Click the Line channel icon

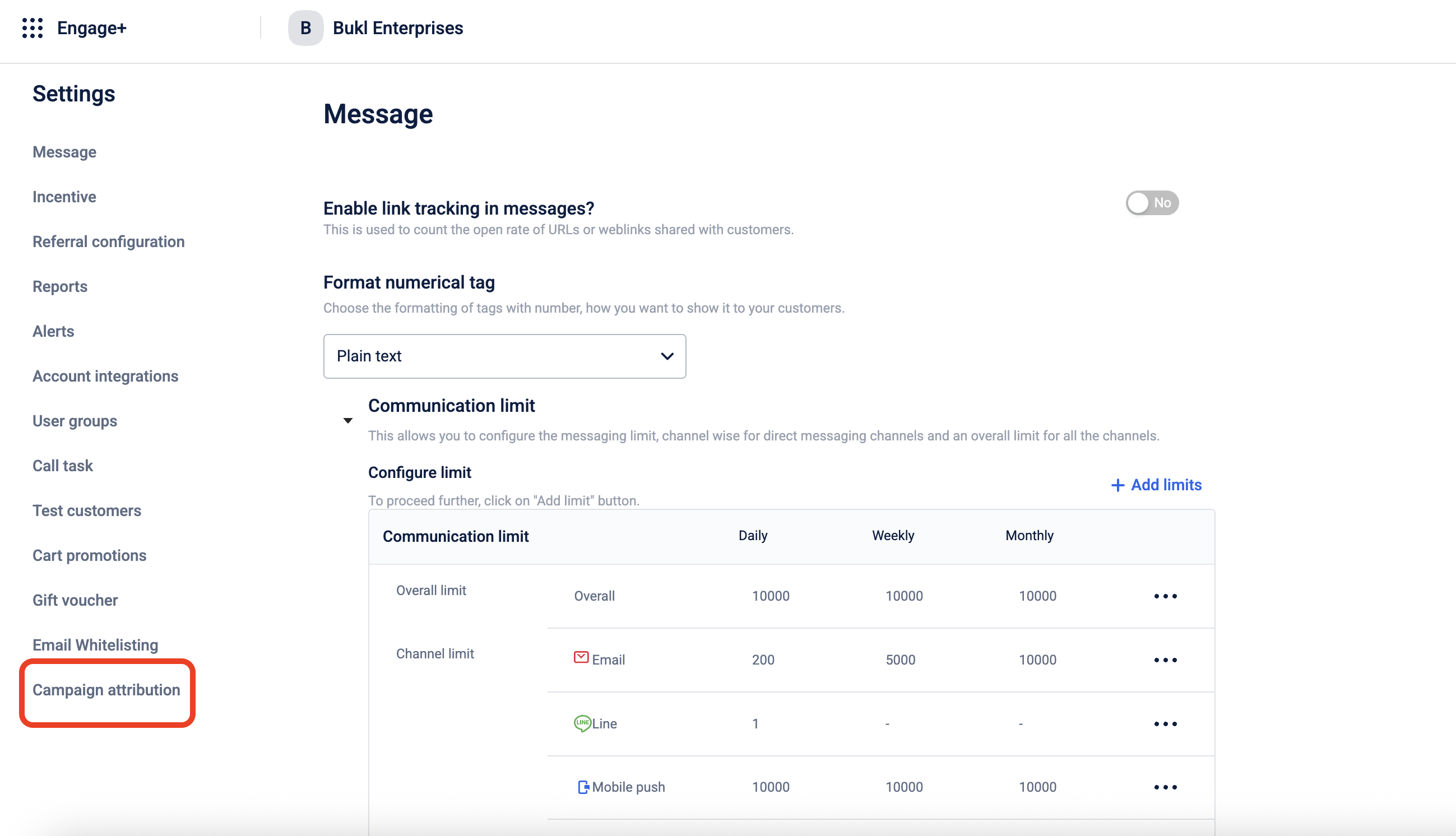(x=582, y=723)
